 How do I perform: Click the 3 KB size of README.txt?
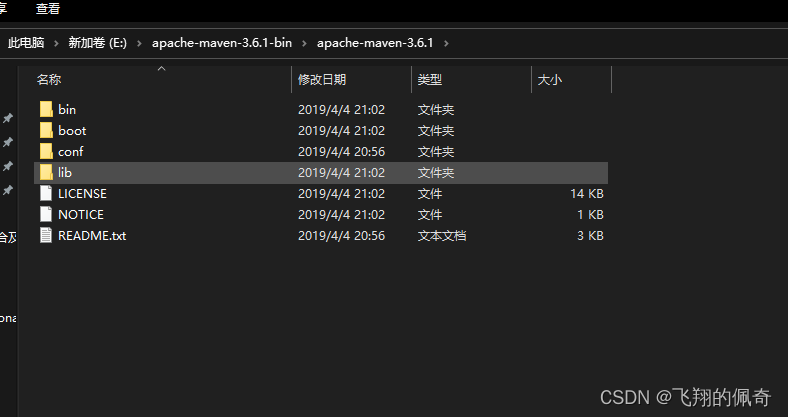[x=590, y=236]
